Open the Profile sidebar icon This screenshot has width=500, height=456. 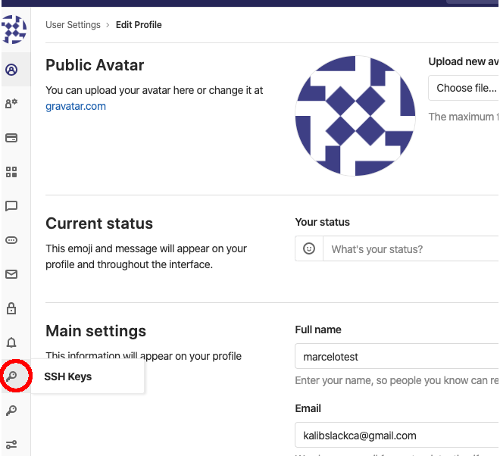click(x=11, y=70)
